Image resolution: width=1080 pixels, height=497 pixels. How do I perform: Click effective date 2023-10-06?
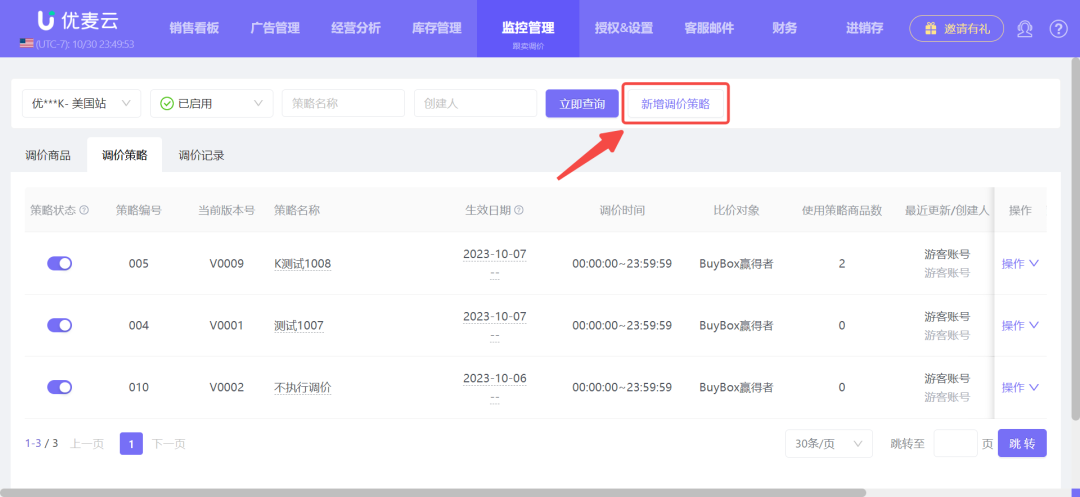tap(495, 378)
